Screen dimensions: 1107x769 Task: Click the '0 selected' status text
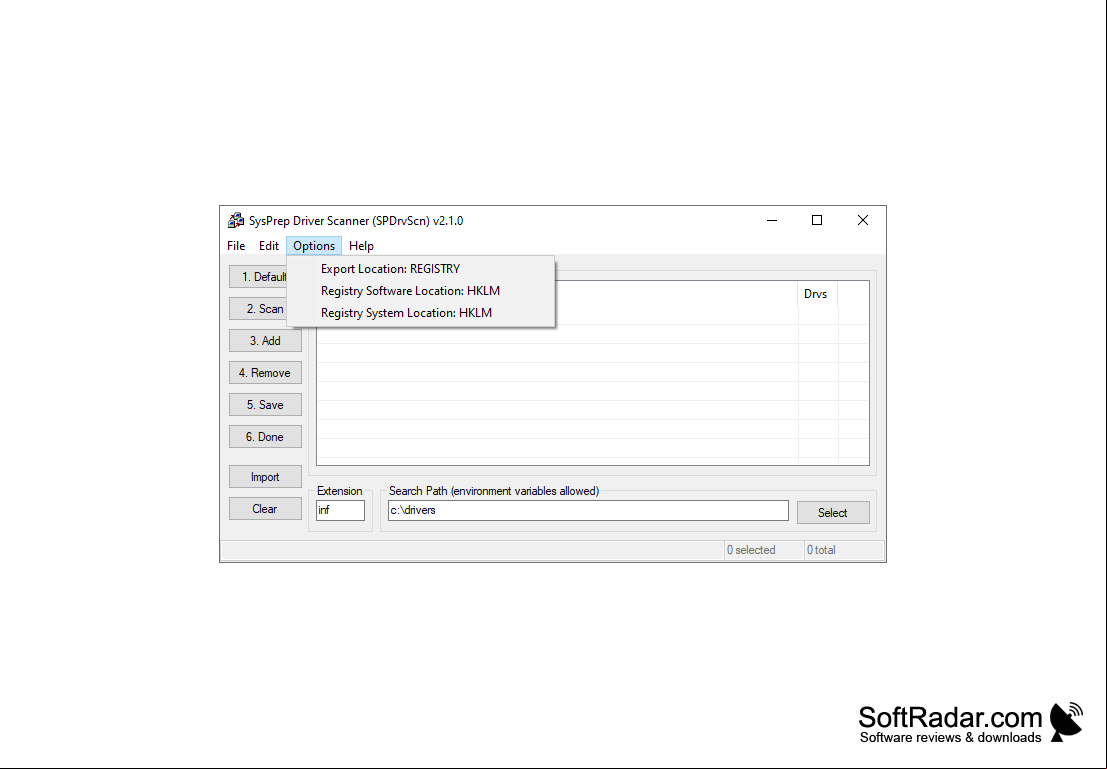751,550
